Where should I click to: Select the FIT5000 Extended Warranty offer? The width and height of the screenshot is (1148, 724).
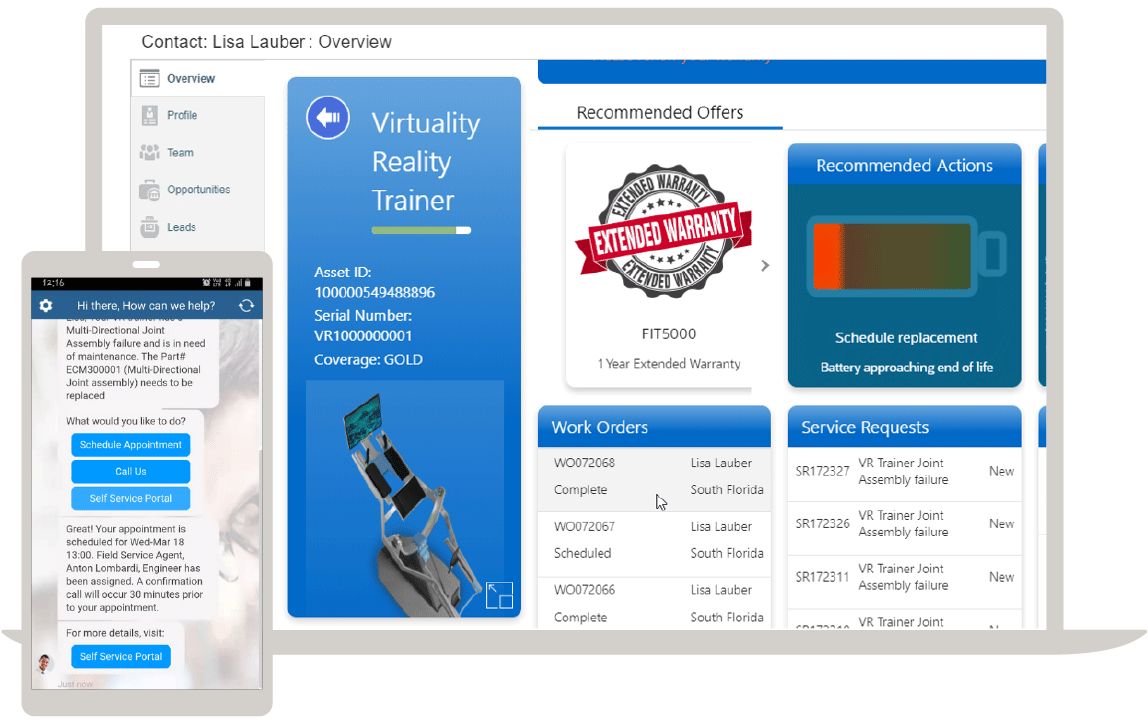pyautogui.click(x=668, y=265)
